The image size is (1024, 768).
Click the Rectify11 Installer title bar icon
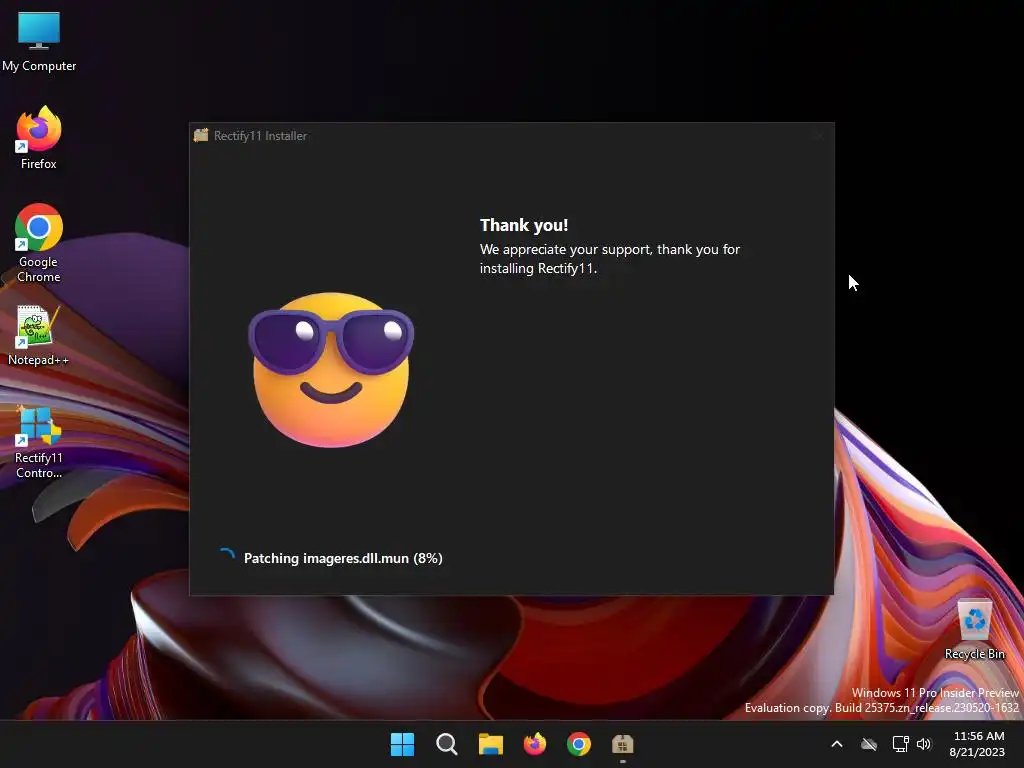[x=201, y=135]
